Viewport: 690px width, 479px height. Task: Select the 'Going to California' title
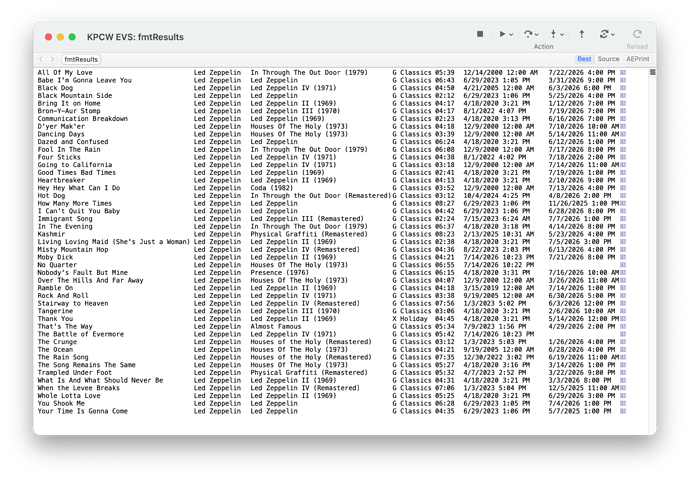point(75,165)
